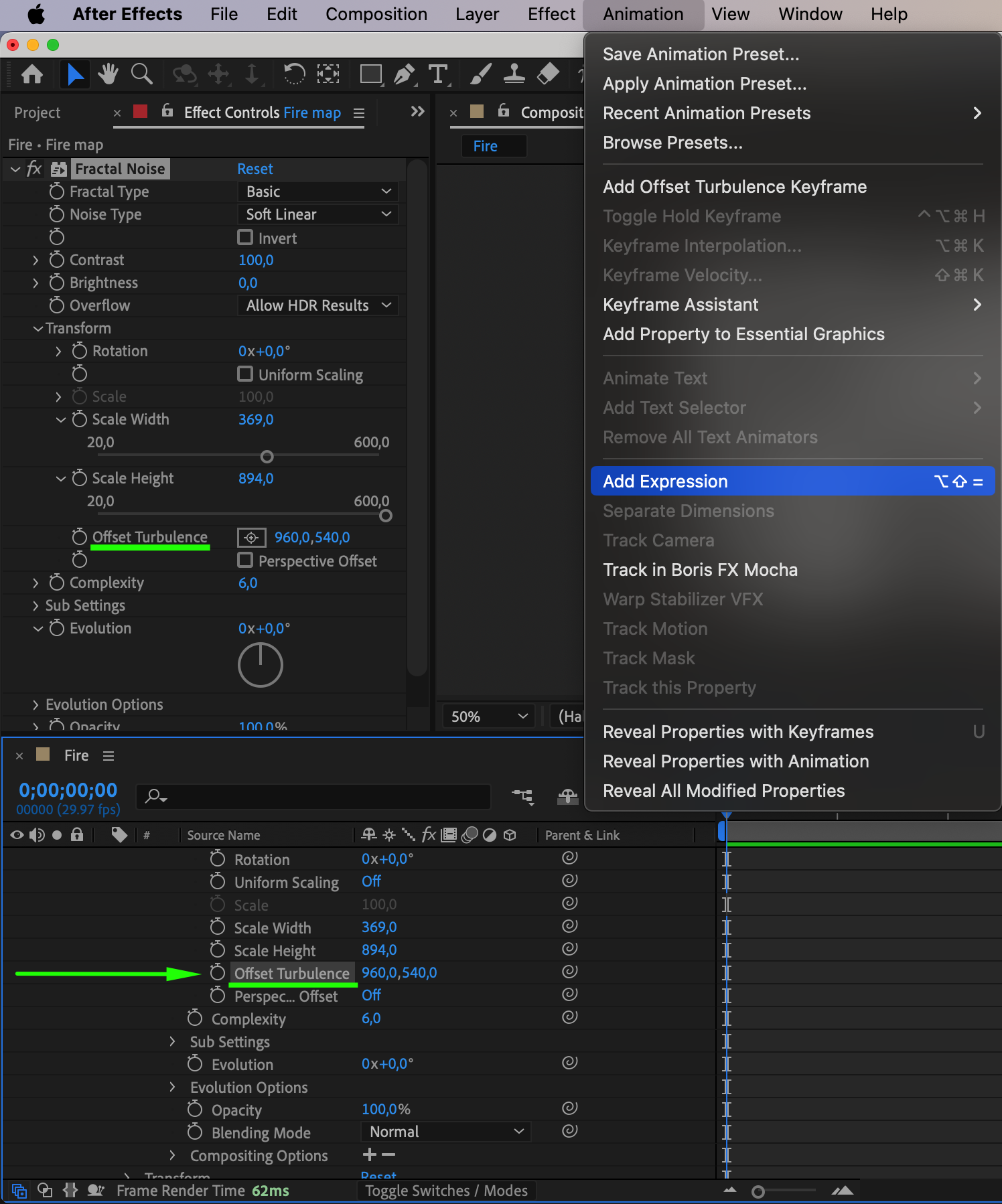Tick the Perspective Offset checkbox
The height and width of the screenshot is (1204, 1002).
(246, 560)
